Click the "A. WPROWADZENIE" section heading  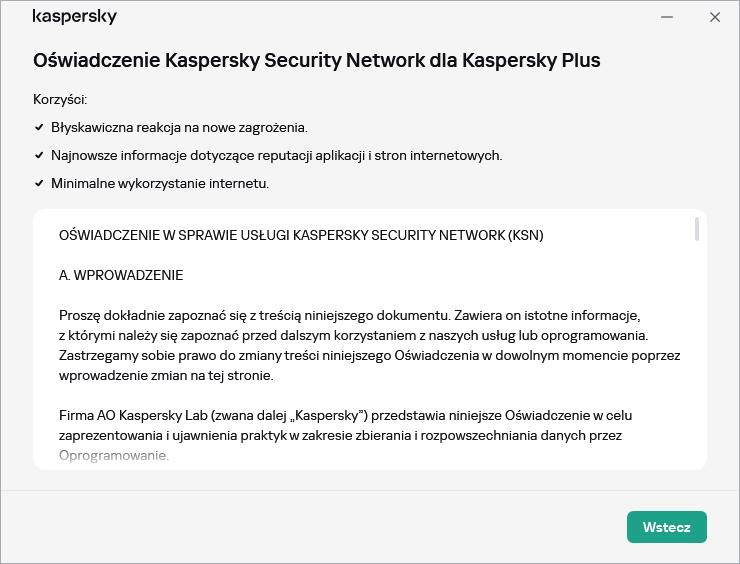[121, 275]
